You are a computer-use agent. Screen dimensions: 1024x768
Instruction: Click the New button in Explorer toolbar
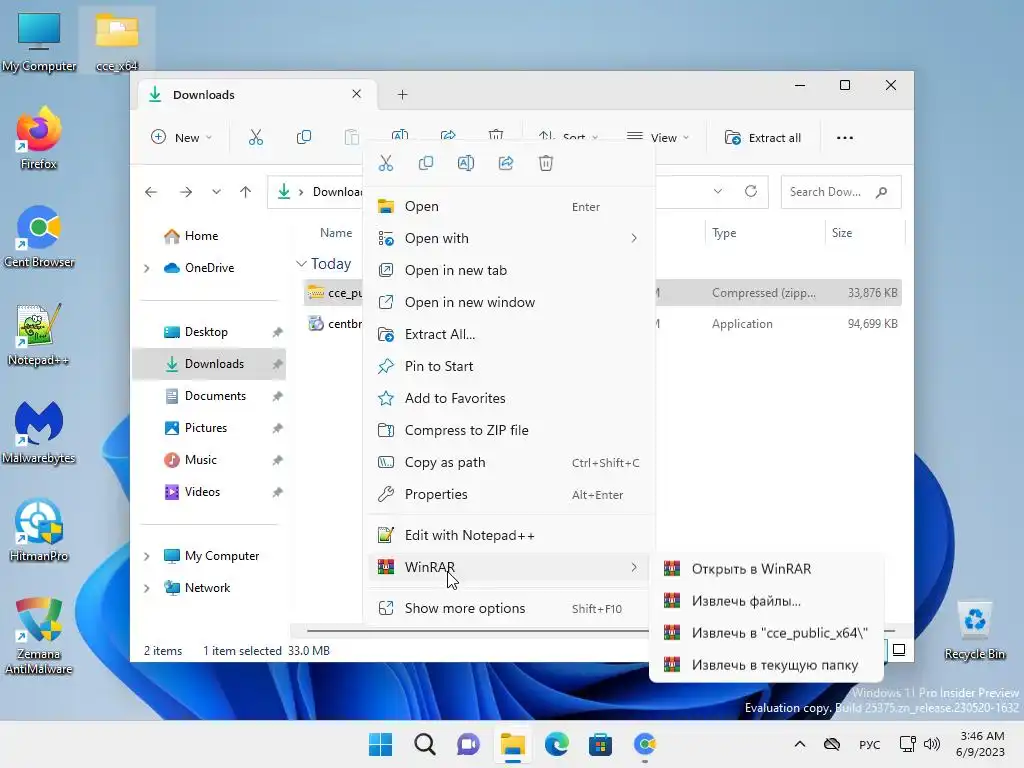tap(181, 138)
